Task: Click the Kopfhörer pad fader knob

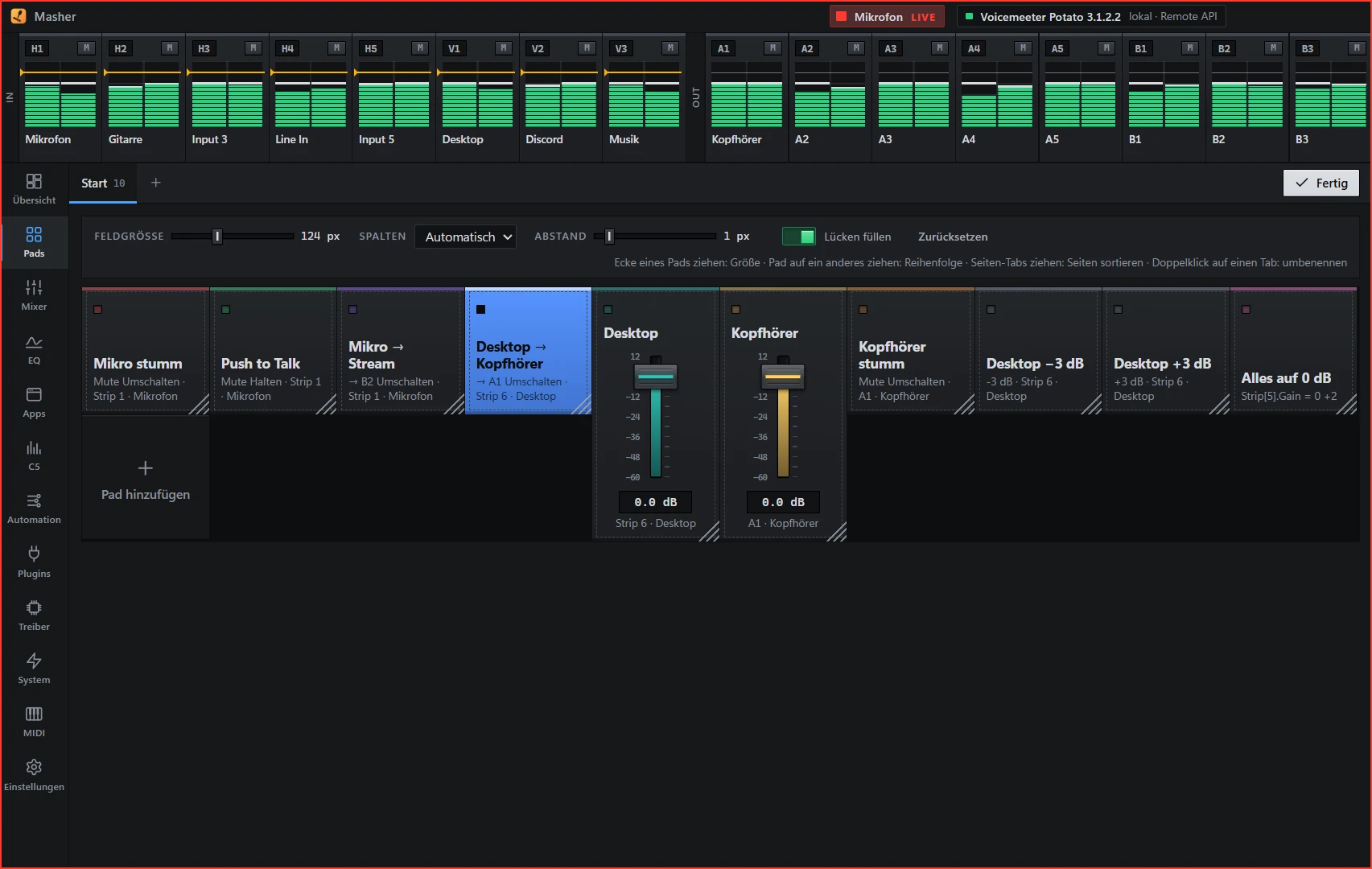Action: (783, 376)
